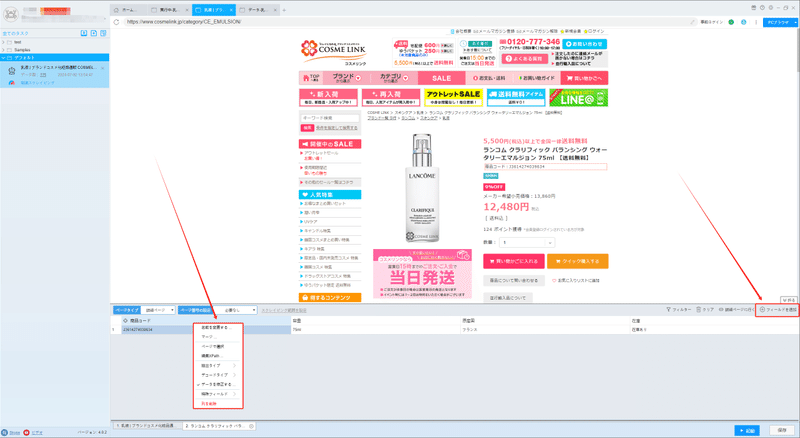Open the 数量 quantity dropdown on the product page
The width and height of the screenshot is (800, 438).
526,242
